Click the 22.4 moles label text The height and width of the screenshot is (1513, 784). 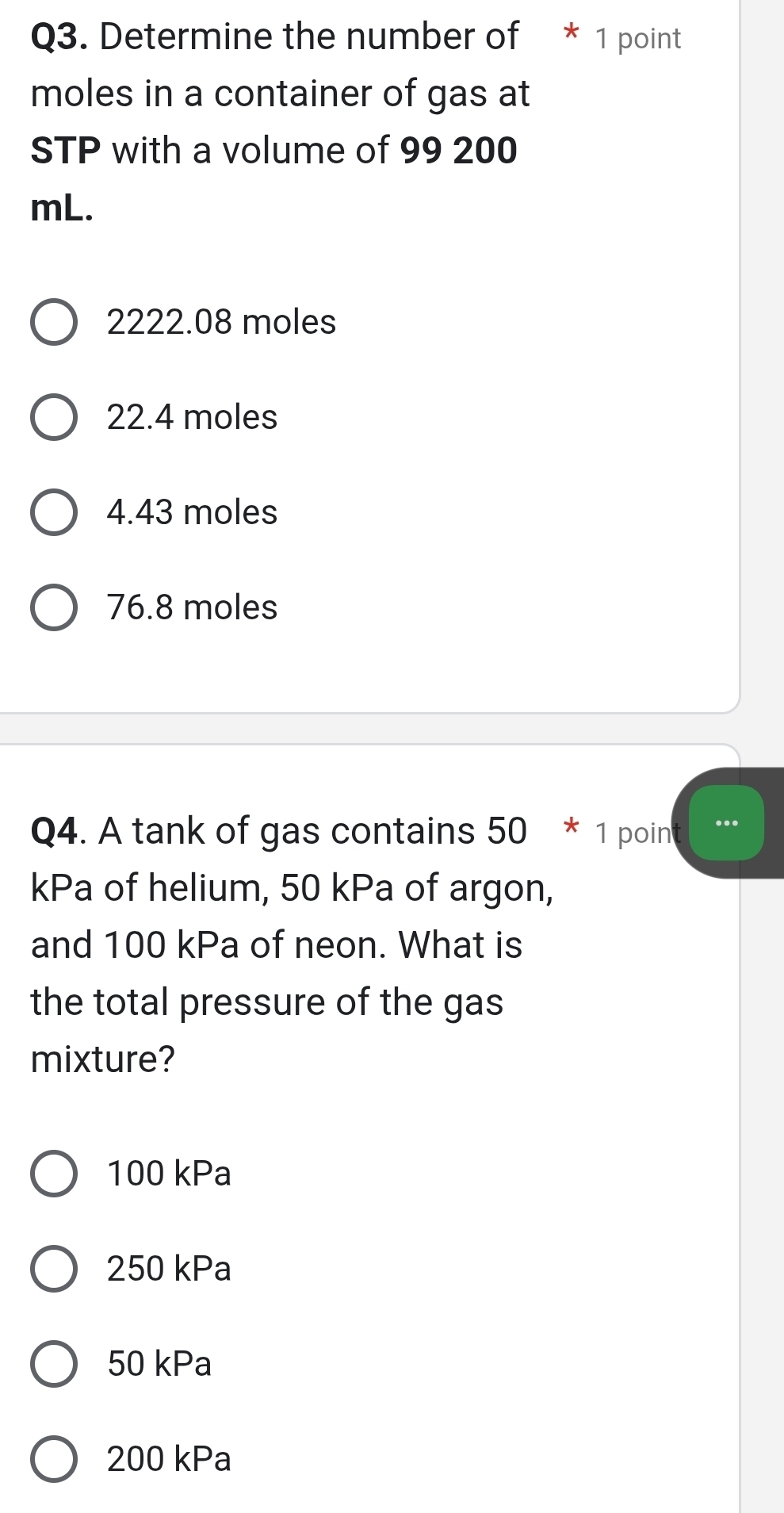192,418
